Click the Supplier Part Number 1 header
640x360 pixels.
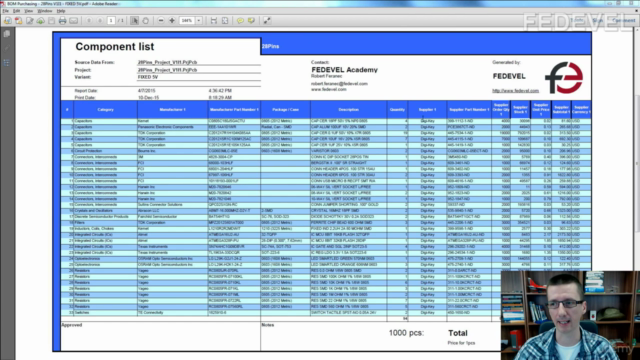[469, 110]
